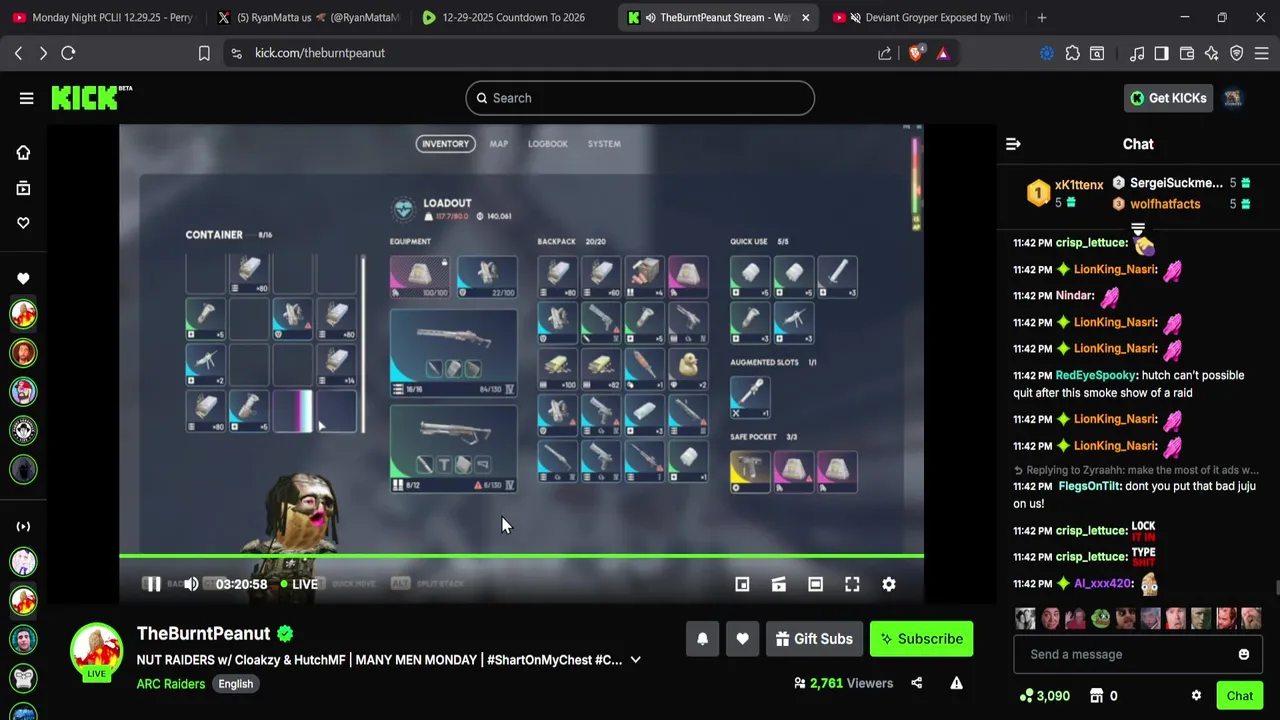Open the user profile avatar menu

click(1233, 98)
